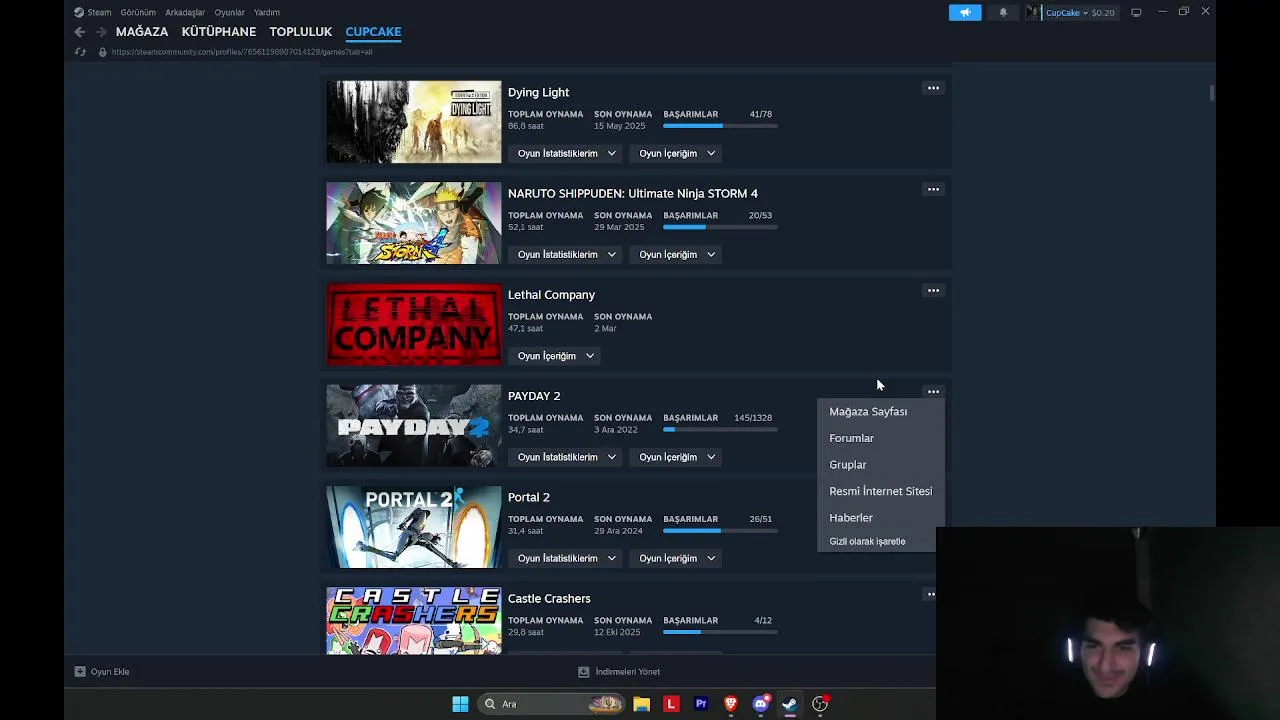
Task: Open the three-dot menu for NARUTO SHIPPUDEN
Action: 933,189
